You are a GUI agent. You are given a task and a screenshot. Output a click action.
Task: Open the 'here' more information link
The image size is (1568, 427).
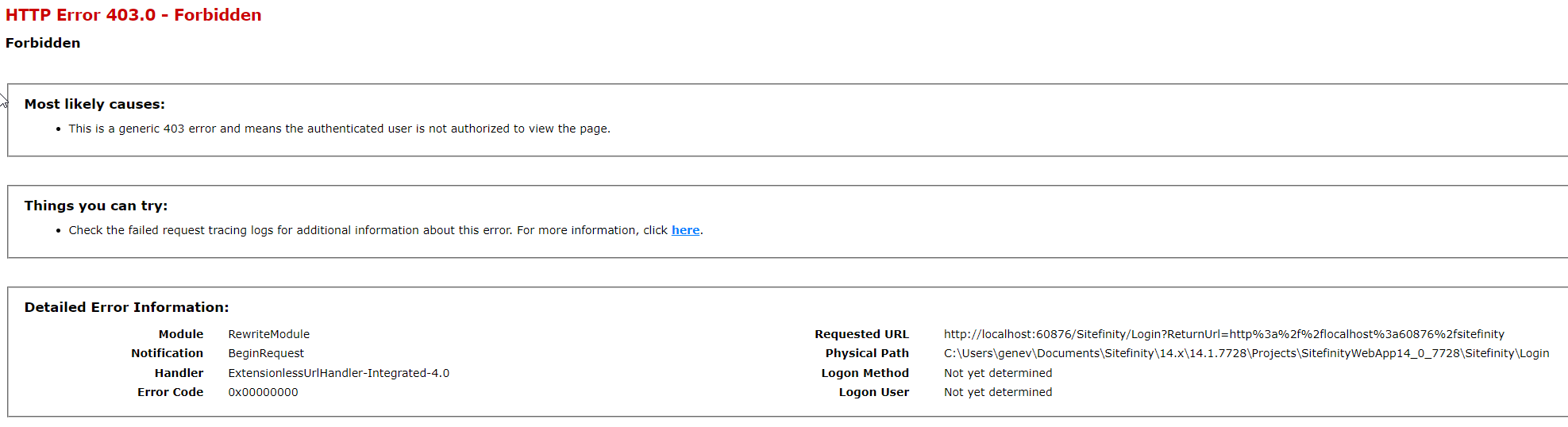tap(685, 230)
